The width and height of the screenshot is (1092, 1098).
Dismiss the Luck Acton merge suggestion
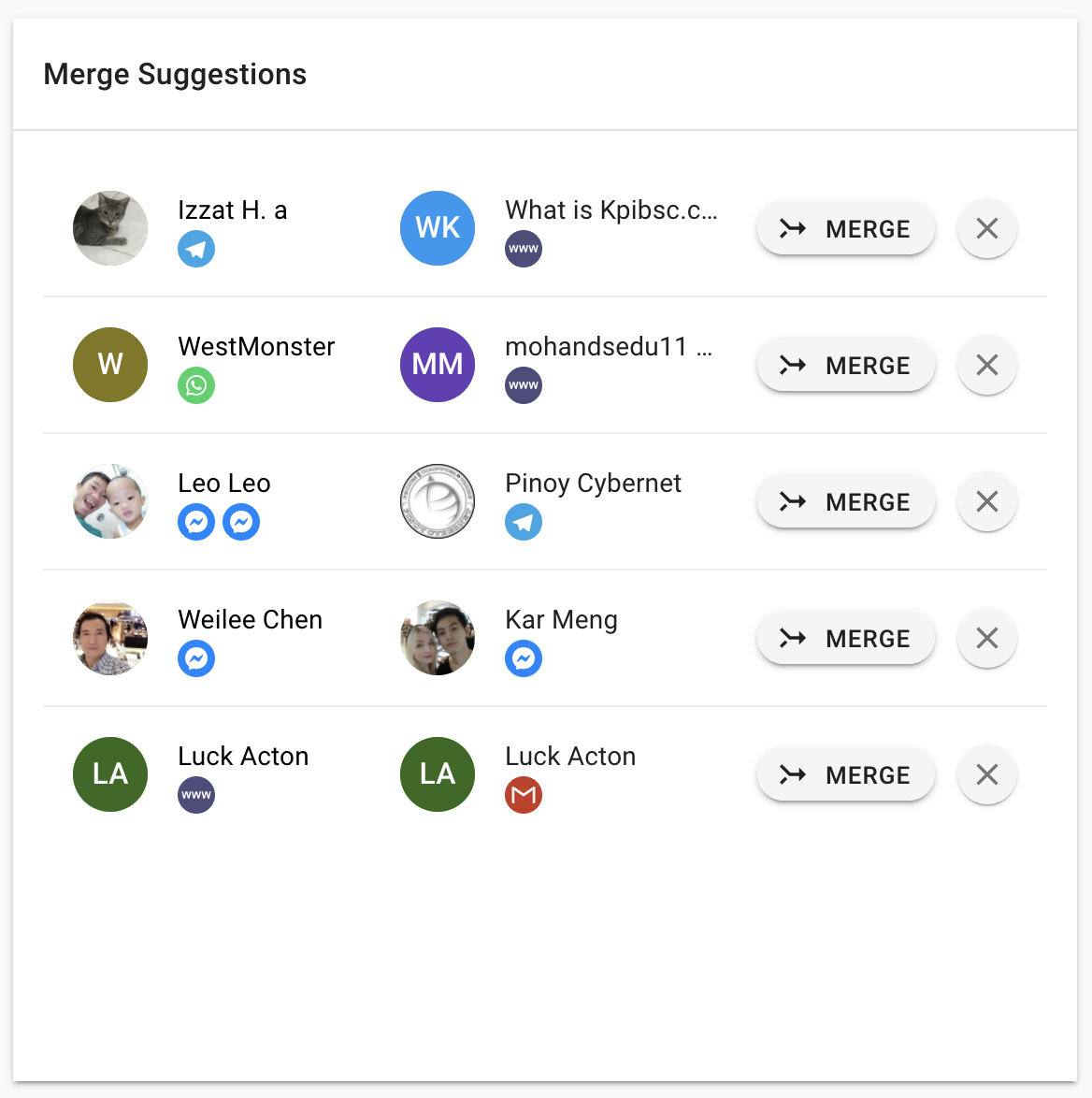pos(986,774)
